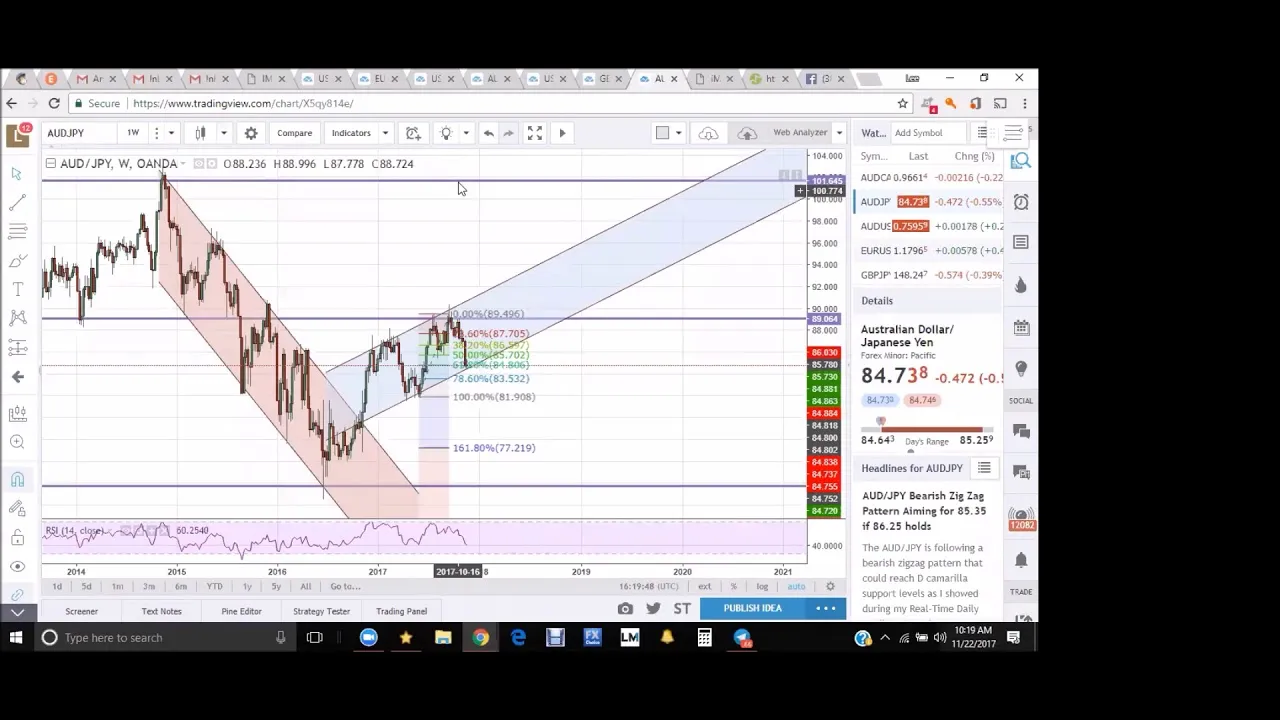Open AUD/JPY Bearish Zig Zag headline
The height and width of the screenshot is (720, 1280).
[x=924, y=511]
